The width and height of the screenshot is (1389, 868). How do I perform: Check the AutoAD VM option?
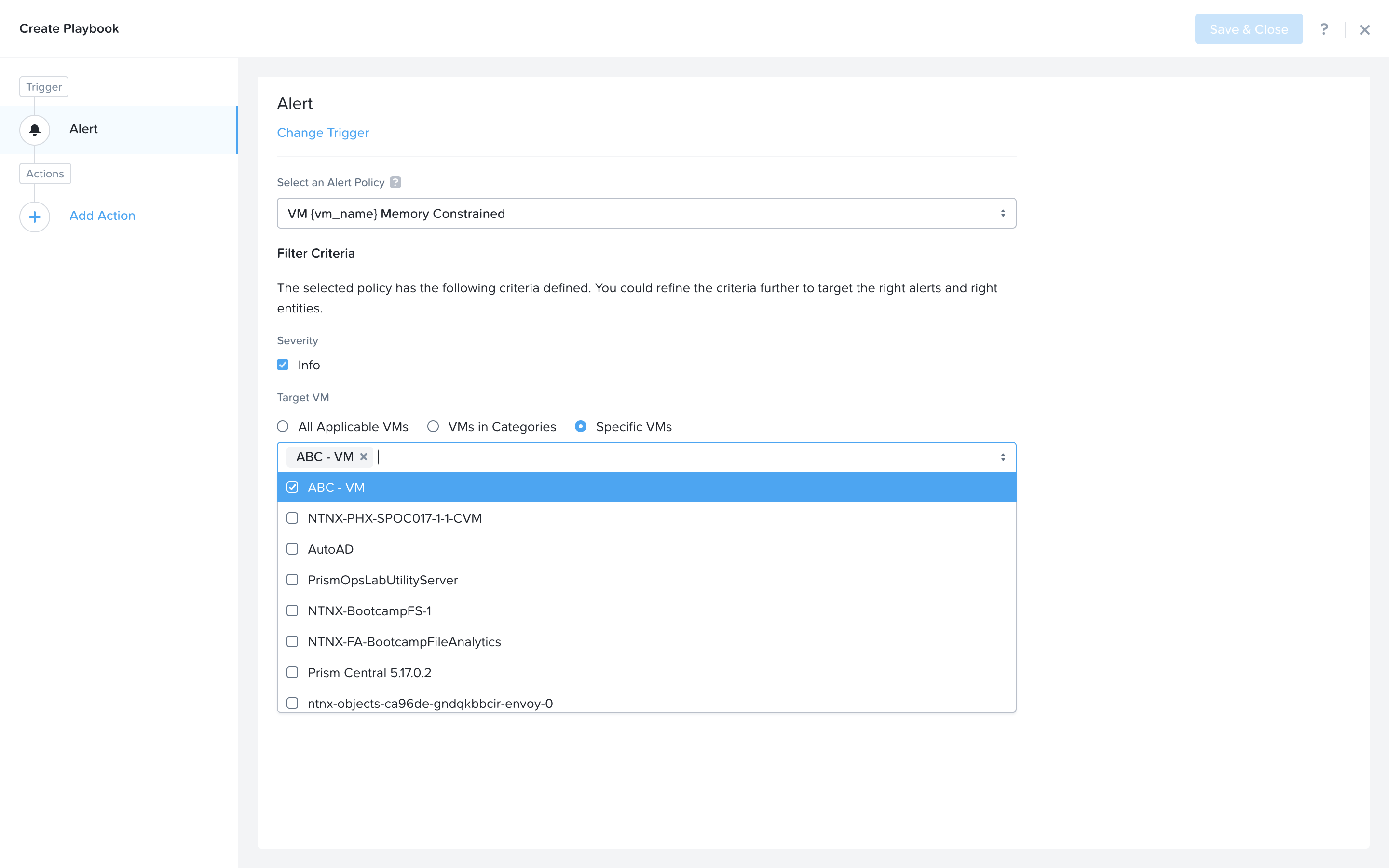[x=293, y=549]
